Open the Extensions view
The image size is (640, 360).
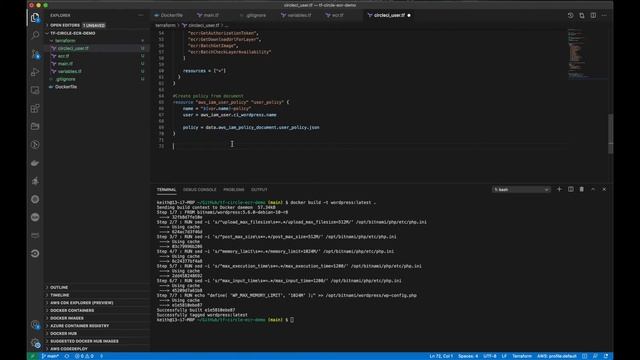(35, 109)
